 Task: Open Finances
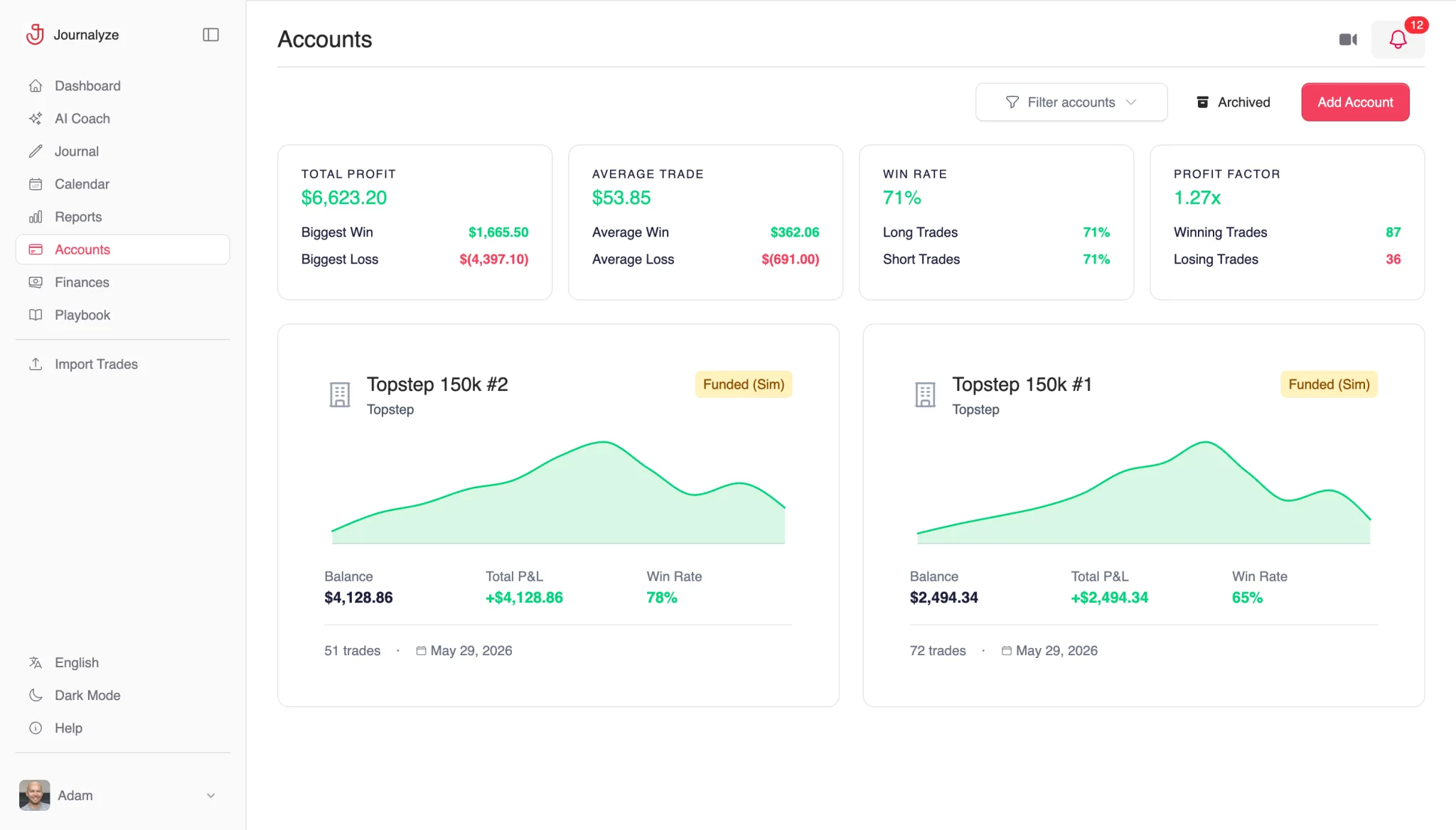[x=122, y=282]
